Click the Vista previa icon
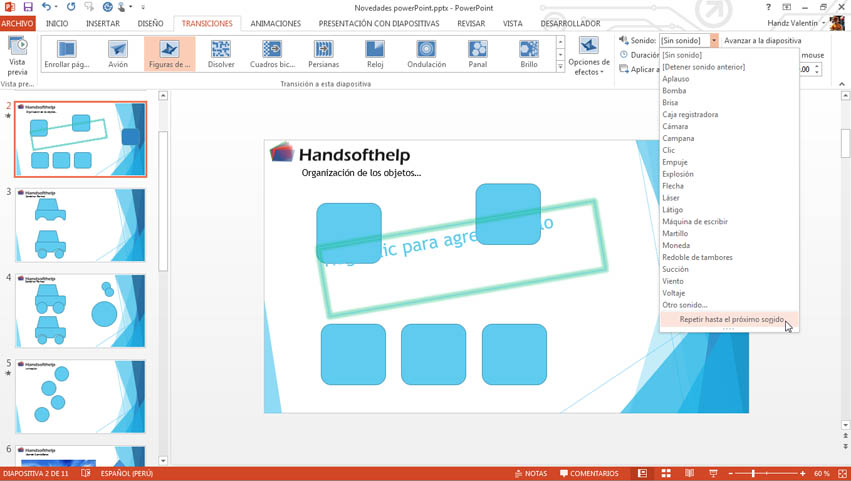 click(x=17, y=56)
